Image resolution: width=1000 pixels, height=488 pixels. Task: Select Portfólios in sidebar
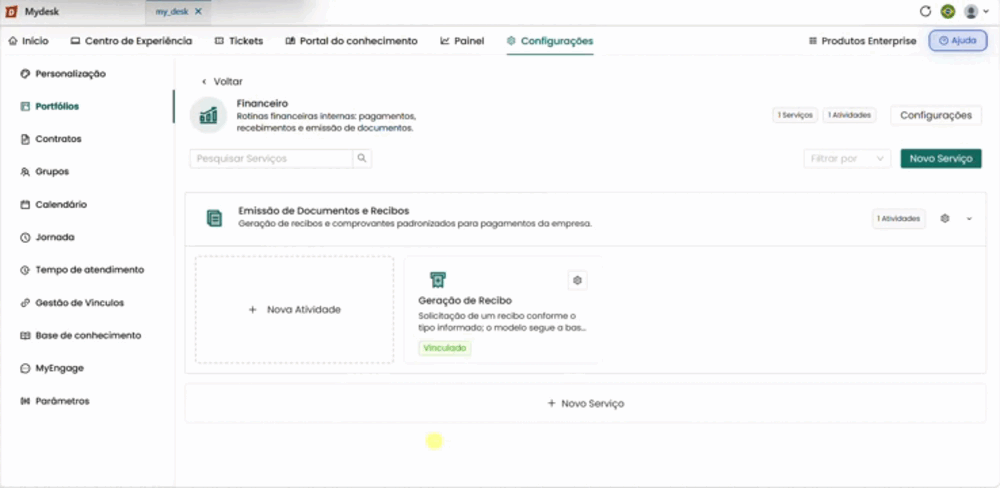50,107
